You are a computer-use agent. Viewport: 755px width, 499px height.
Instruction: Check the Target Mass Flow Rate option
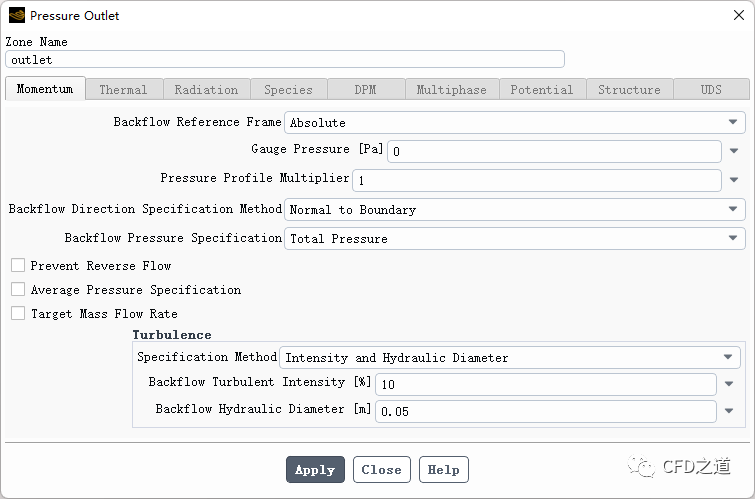18,314
